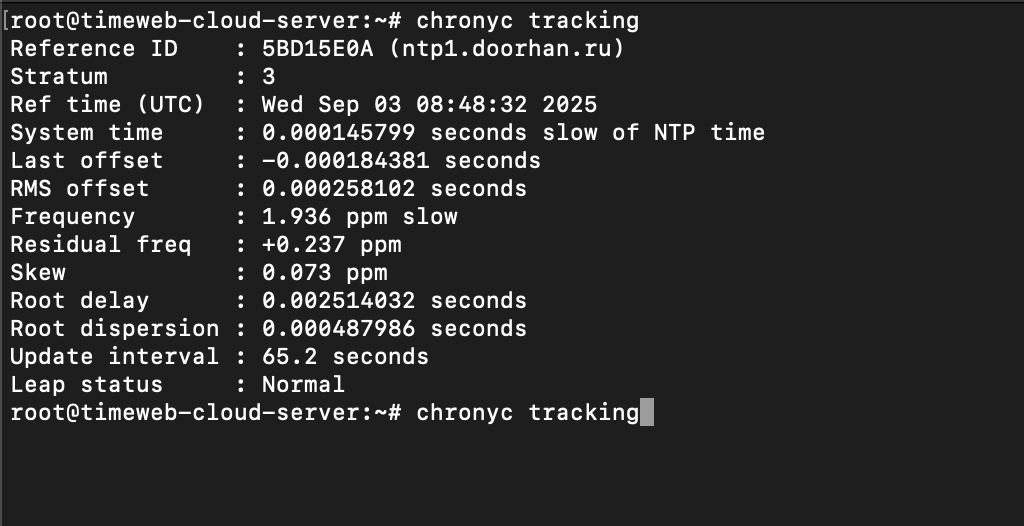Screen dimensions: 1024x526
Task: Click the second chronyc tracking command at prompt
Action: point(528,413)
